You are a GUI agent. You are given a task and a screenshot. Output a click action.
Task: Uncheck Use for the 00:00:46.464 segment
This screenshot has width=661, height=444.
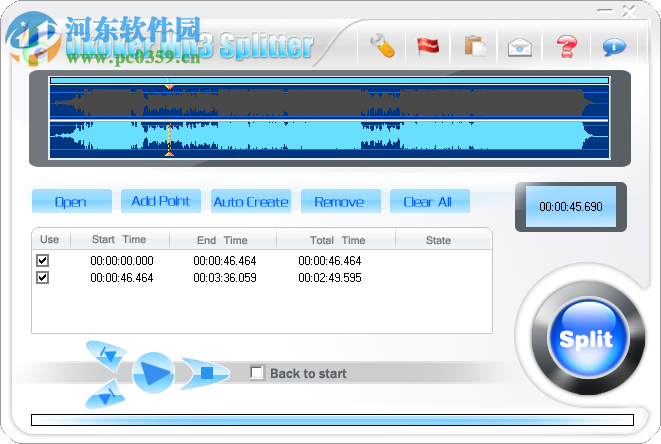[x=43, y=277]
